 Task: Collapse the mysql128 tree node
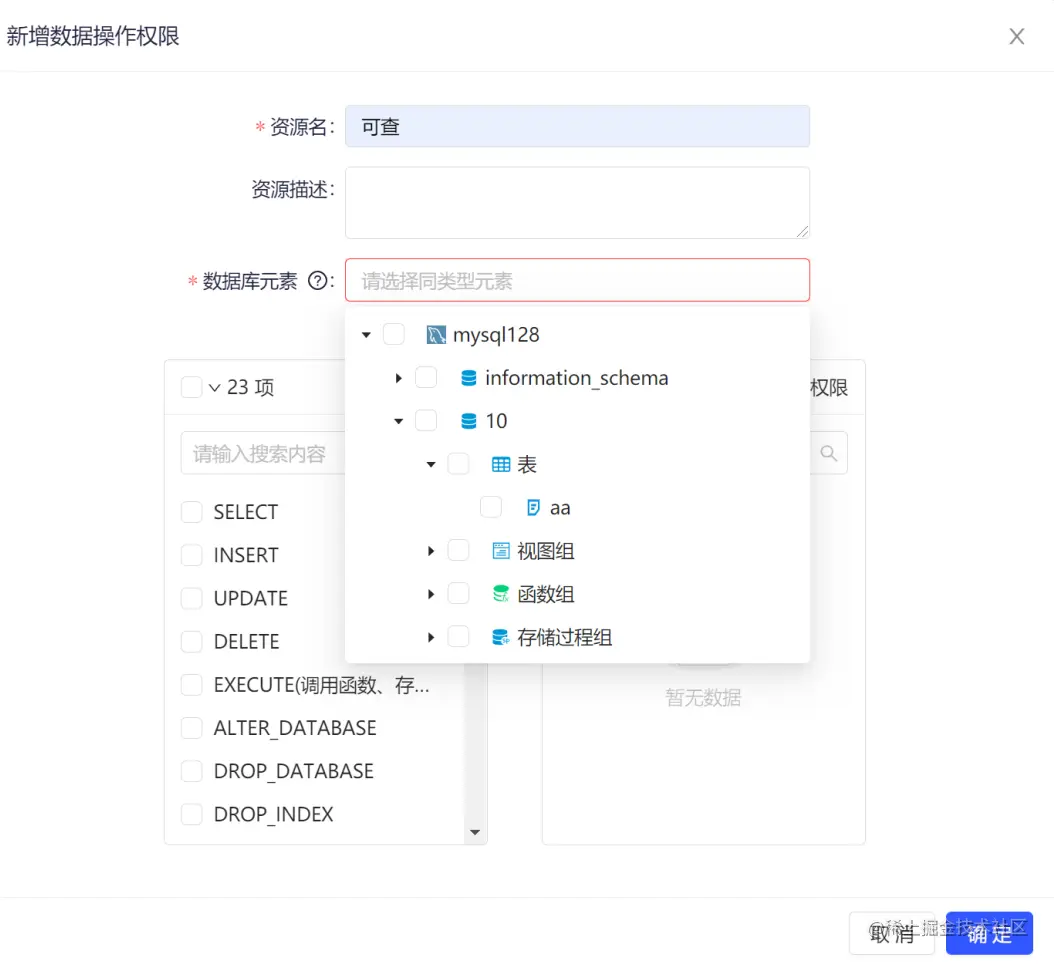[366, 334]
